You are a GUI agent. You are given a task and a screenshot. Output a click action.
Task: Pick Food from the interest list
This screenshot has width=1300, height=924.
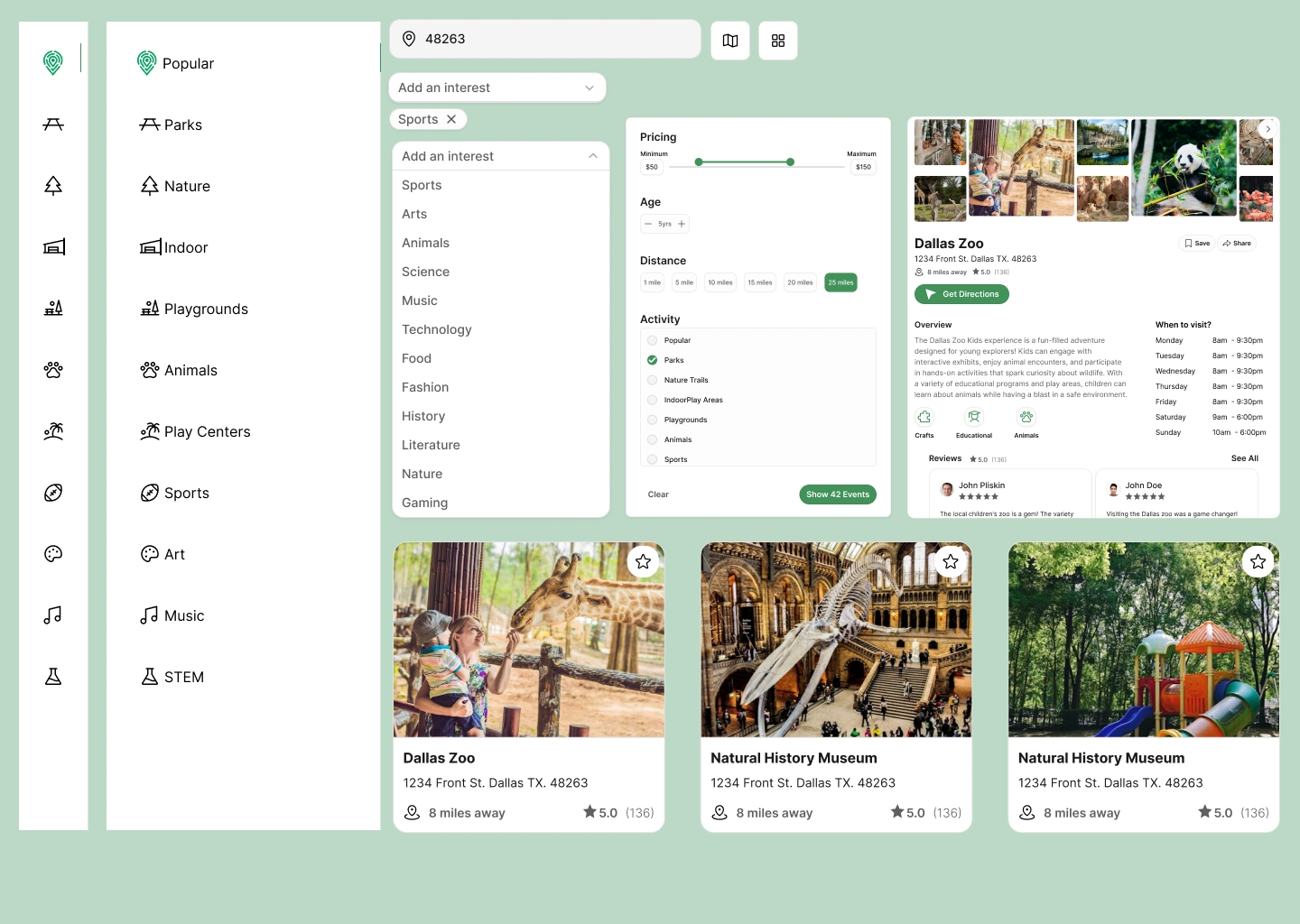tap(501, 358)
